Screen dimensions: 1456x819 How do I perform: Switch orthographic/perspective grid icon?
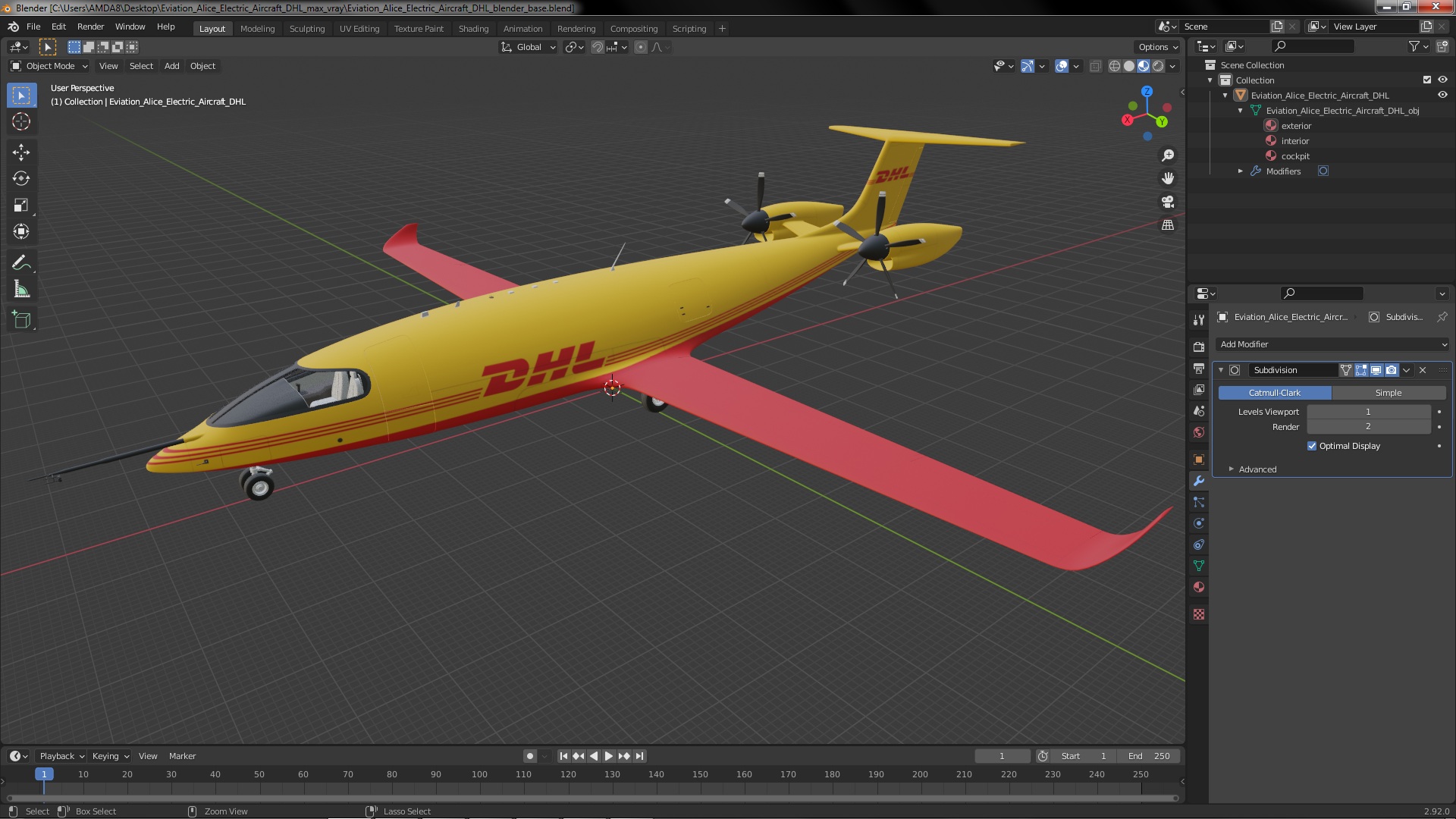point(1168,225)
